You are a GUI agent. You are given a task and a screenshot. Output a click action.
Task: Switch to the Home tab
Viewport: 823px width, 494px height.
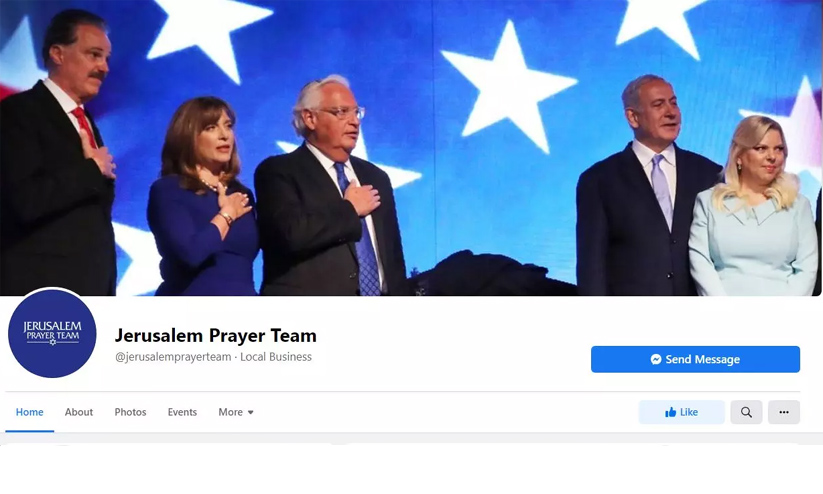coord(29,412)
